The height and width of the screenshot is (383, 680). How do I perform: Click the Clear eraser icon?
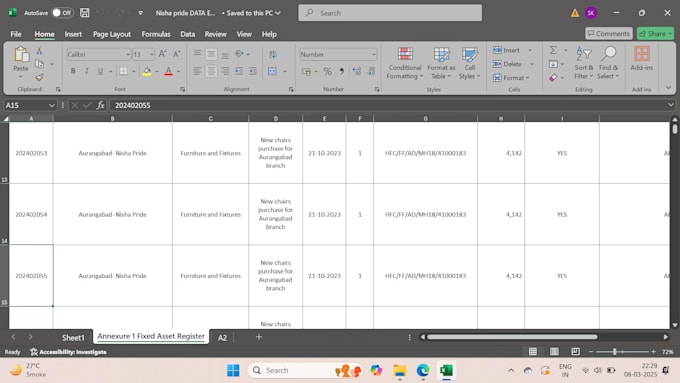(x=553, y=78)
